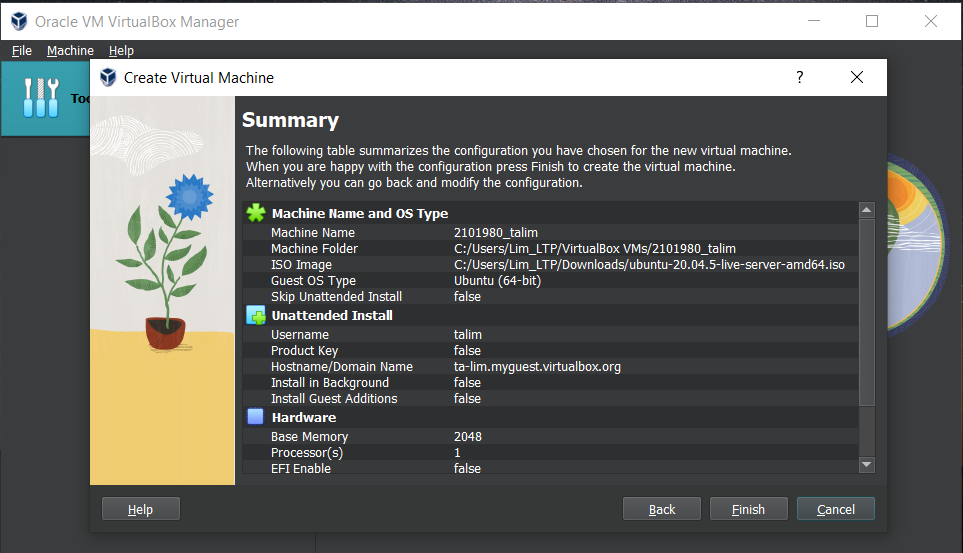Viewport: 963px width, 553px height.
Task: Click the Product Key row label
Action: click(305, 350)
